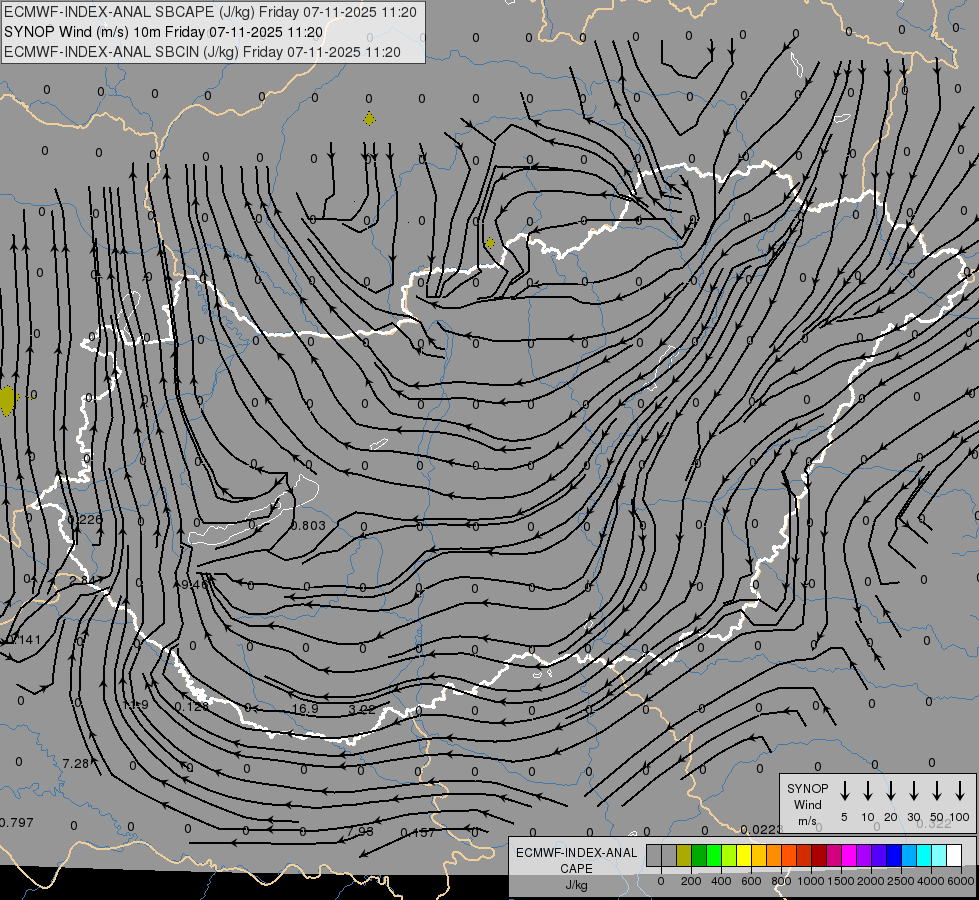Click the 1000 tick label under the color bar
Viewport: 979px width, 900px height.
click(x=810, y=881)
